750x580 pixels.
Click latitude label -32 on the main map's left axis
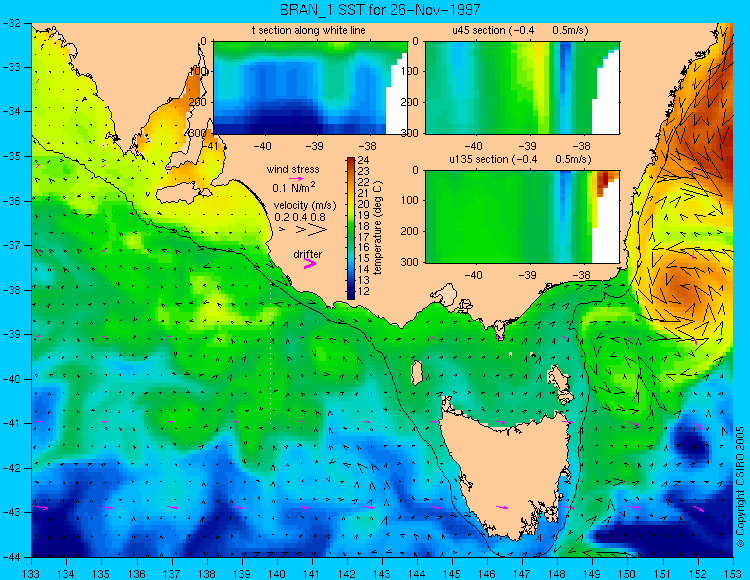click(12, 22)
